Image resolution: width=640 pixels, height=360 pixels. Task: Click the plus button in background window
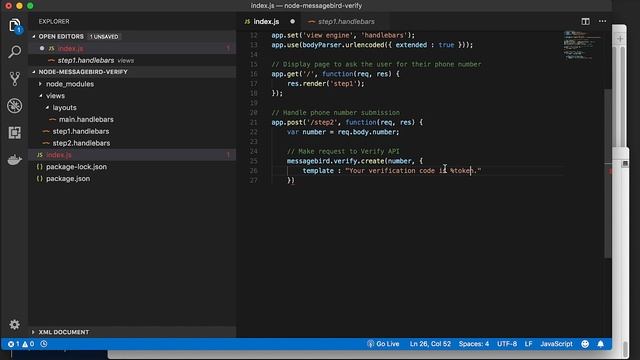click(620, 39)
